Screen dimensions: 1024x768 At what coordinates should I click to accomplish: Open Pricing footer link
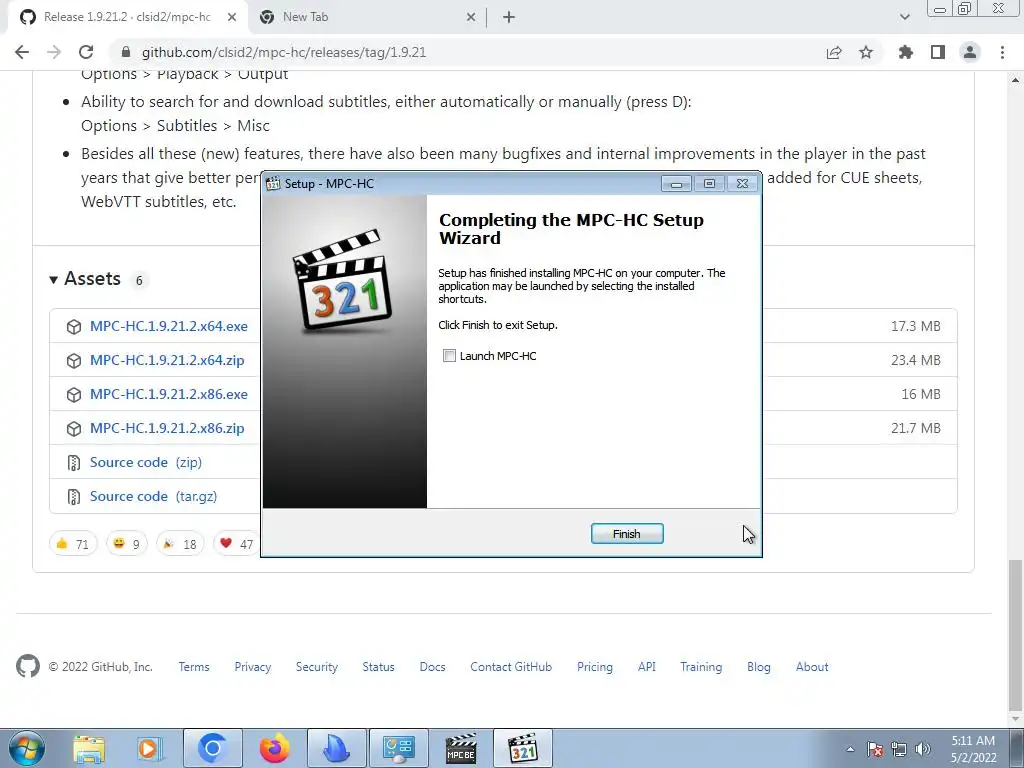tap(595, 667)
